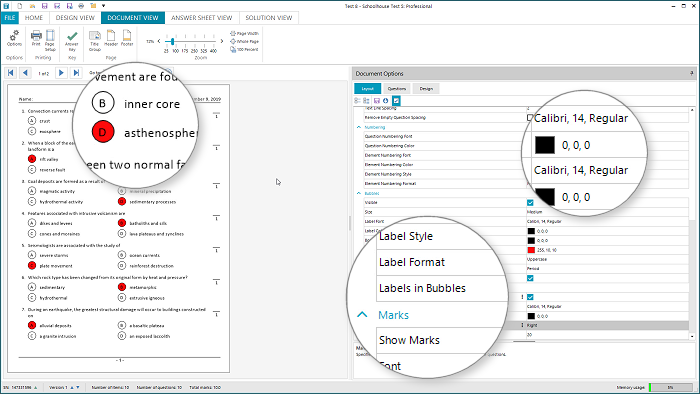
Task: Collapse the Bubbles section
Action: pyautogui.click(x=359, y=193)
